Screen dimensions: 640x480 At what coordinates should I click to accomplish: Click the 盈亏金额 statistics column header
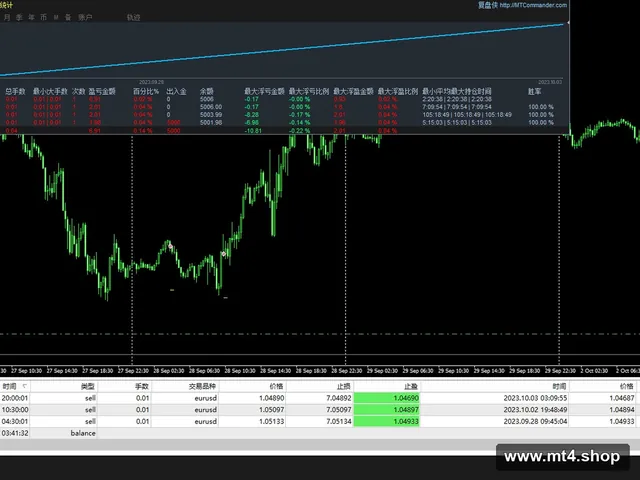102,91
